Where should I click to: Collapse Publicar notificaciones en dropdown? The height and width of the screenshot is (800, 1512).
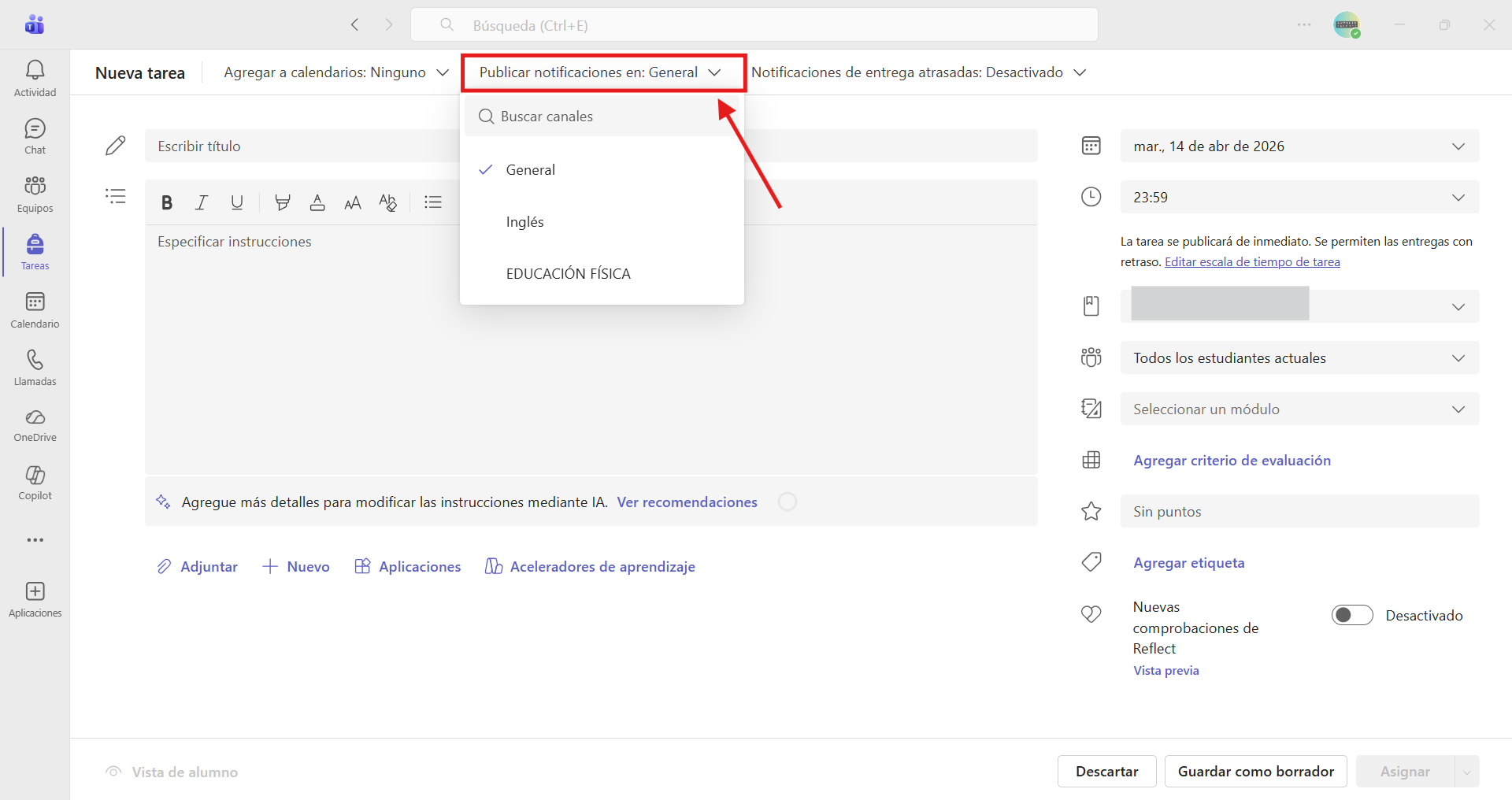coord(600,72)
